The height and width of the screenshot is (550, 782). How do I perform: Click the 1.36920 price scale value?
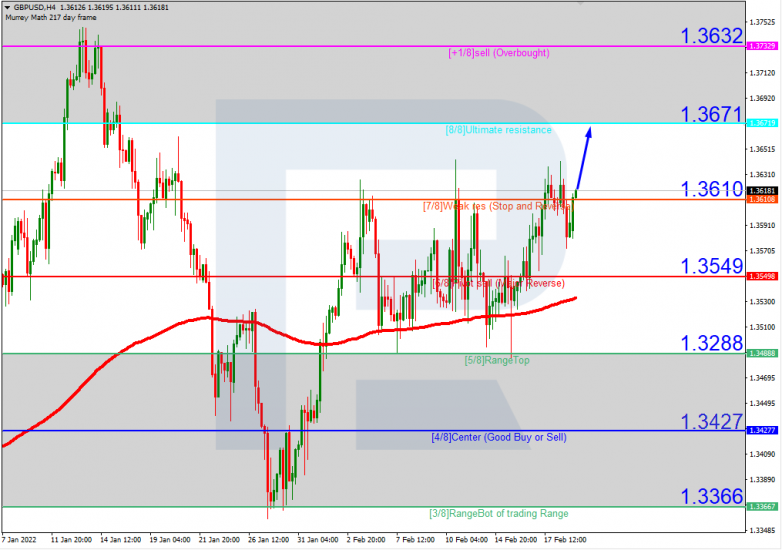click(763, 99)
